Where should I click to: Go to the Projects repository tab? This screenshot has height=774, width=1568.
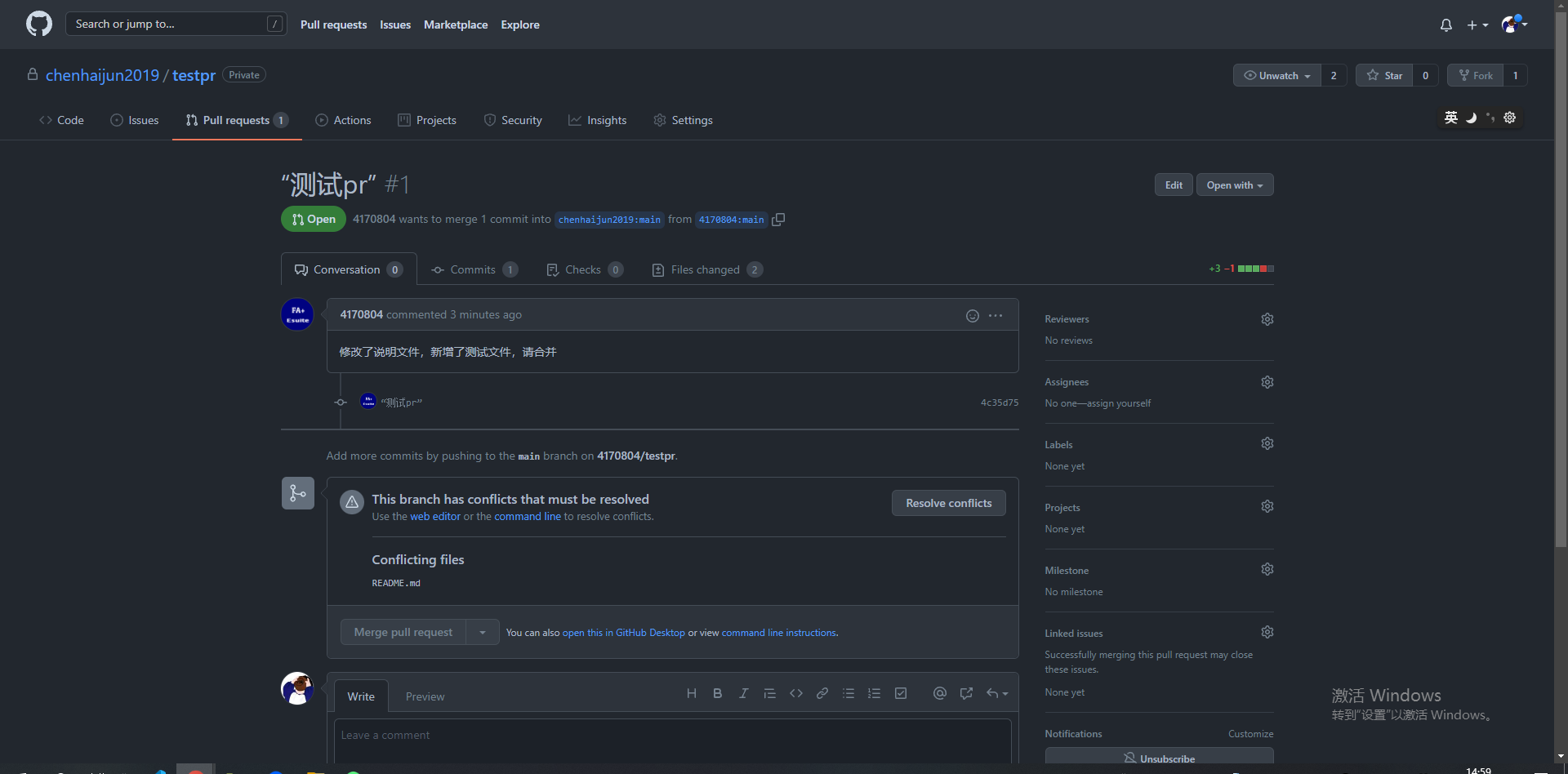point(427,120)
